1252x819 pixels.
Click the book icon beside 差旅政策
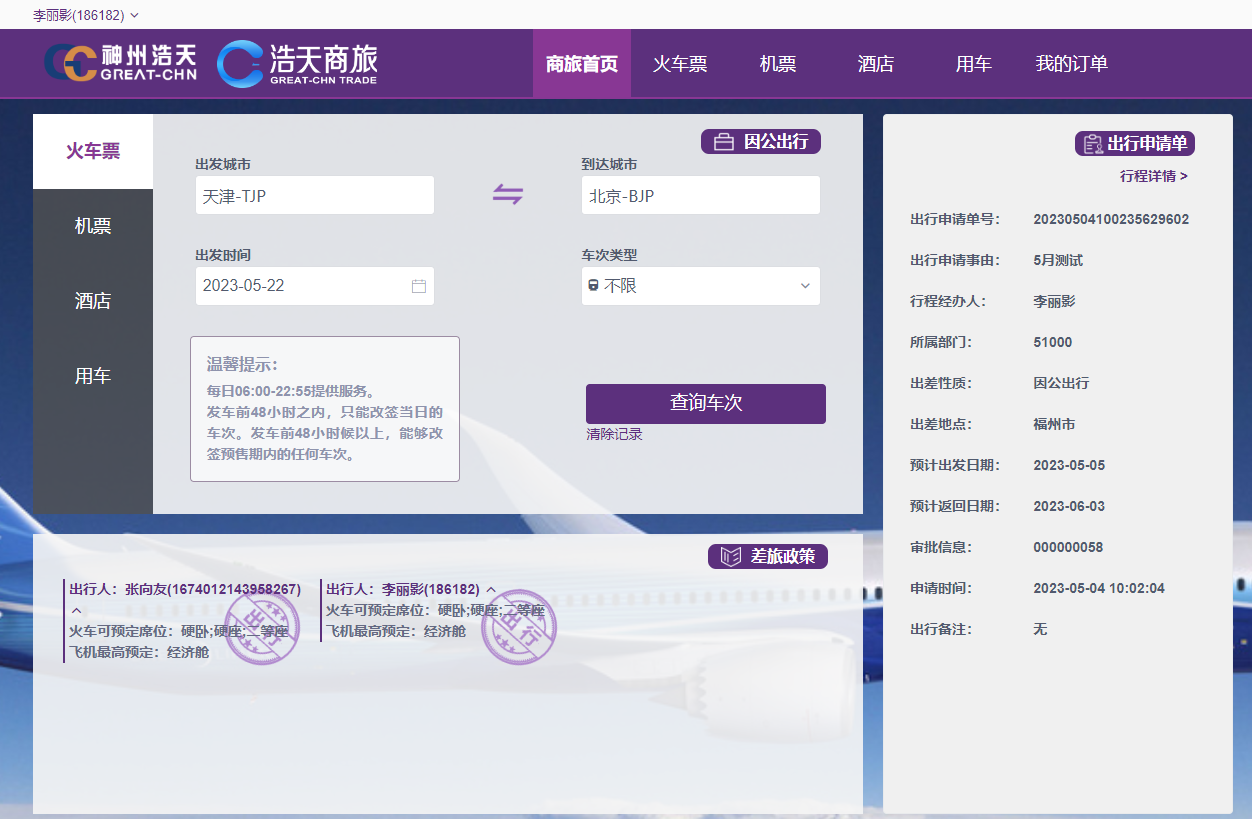point(730,557)
